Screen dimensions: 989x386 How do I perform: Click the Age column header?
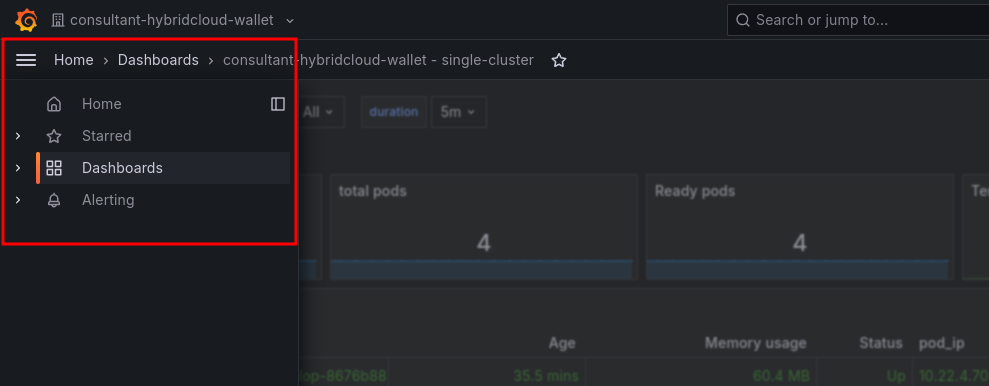(x=561, y=344)
